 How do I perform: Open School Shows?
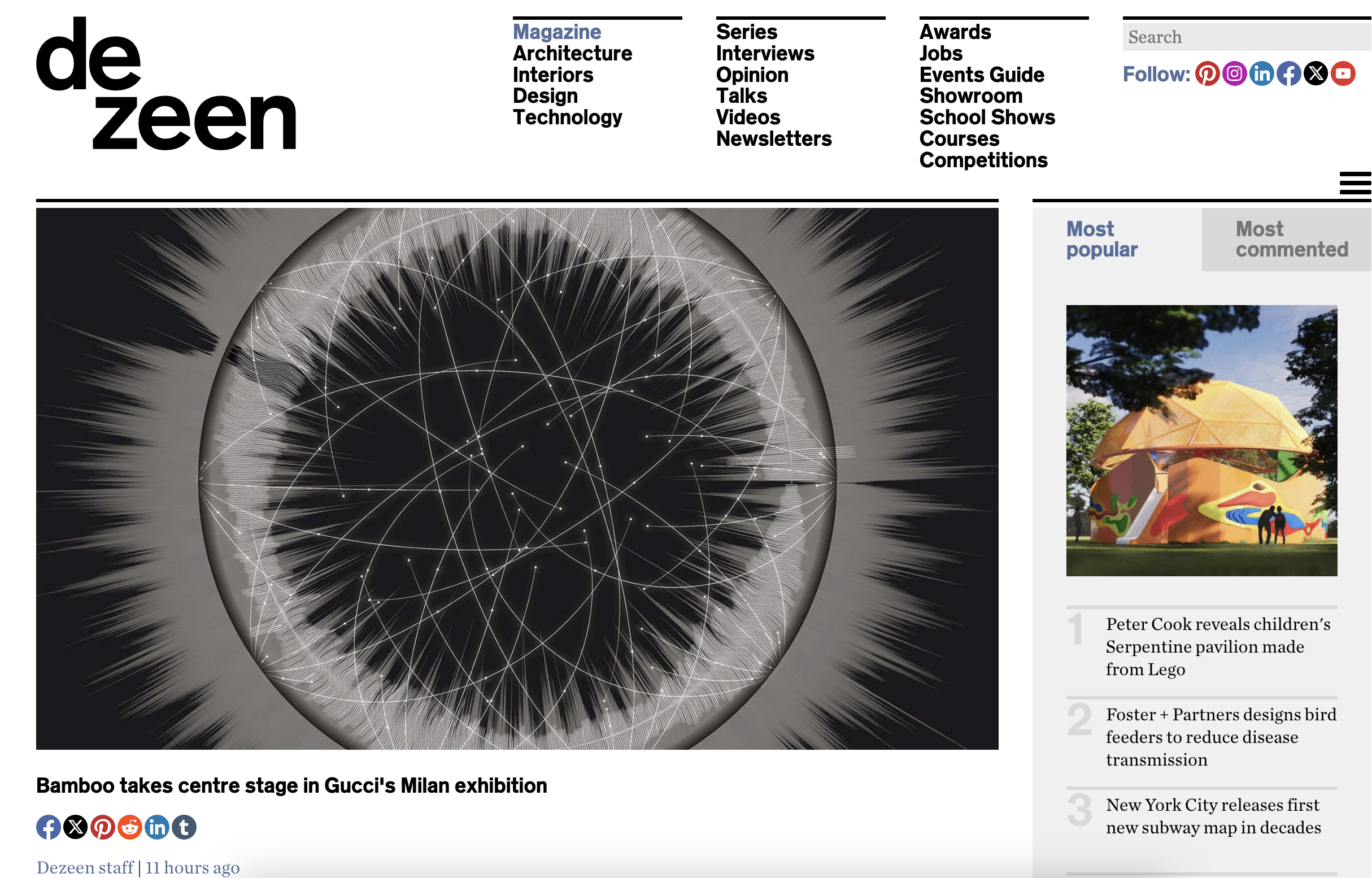pos(987,118)
